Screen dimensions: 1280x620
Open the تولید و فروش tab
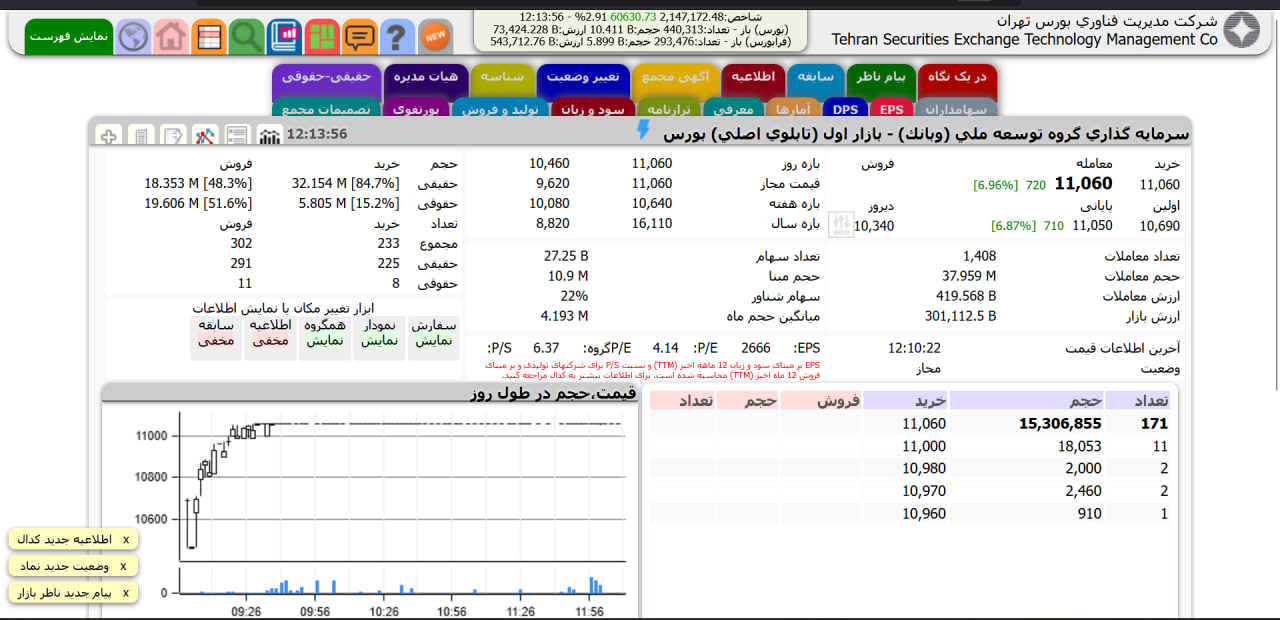click(500, 109)
